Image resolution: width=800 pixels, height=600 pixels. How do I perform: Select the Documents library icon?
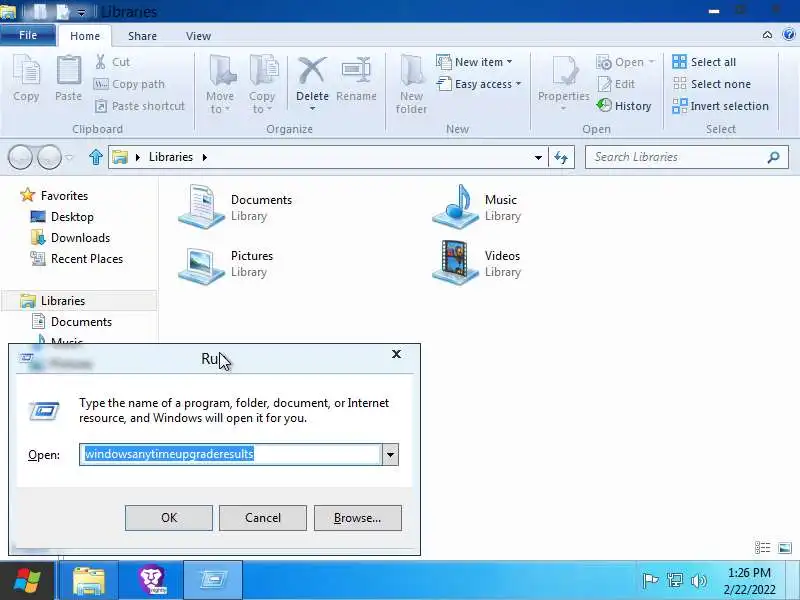(x=202, y=206)
